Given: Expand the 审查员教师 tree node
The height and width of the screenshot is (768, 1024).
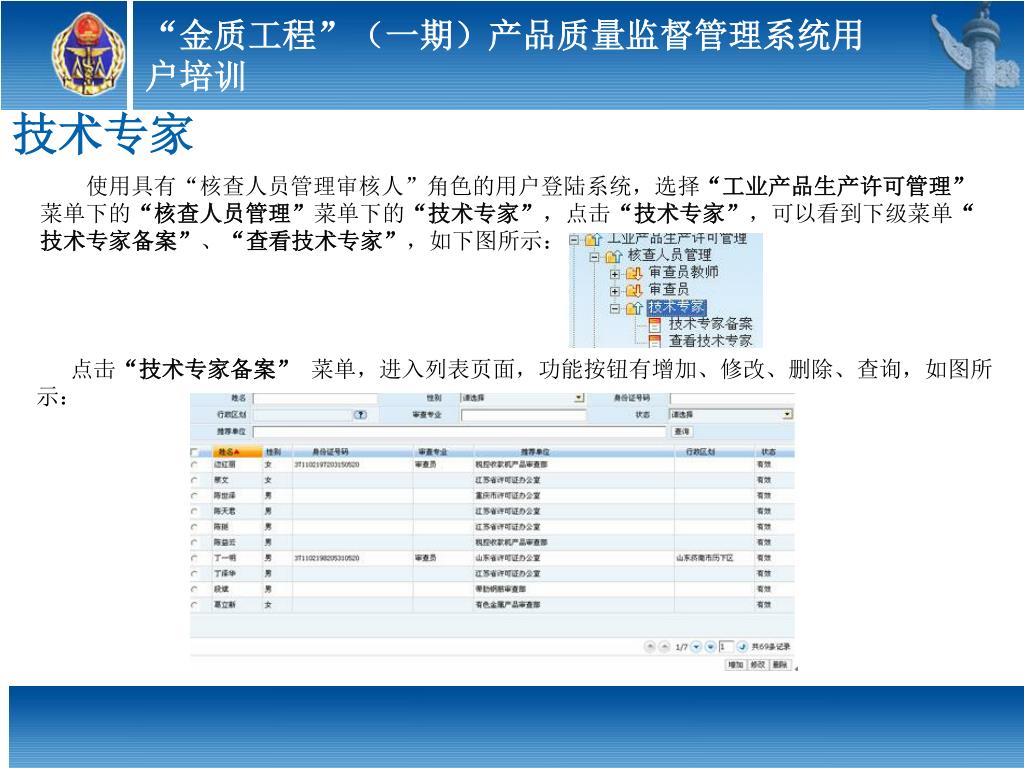Looking at the screenshot, I should pos(615,274).
